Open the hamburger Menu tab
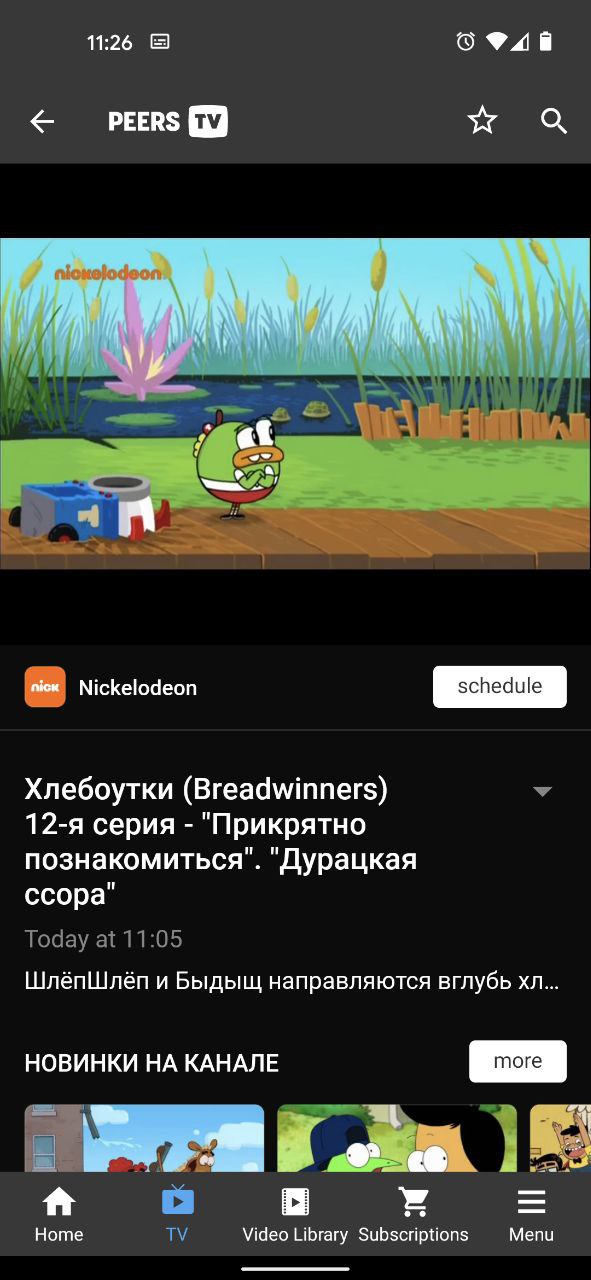 point(531,1215)
